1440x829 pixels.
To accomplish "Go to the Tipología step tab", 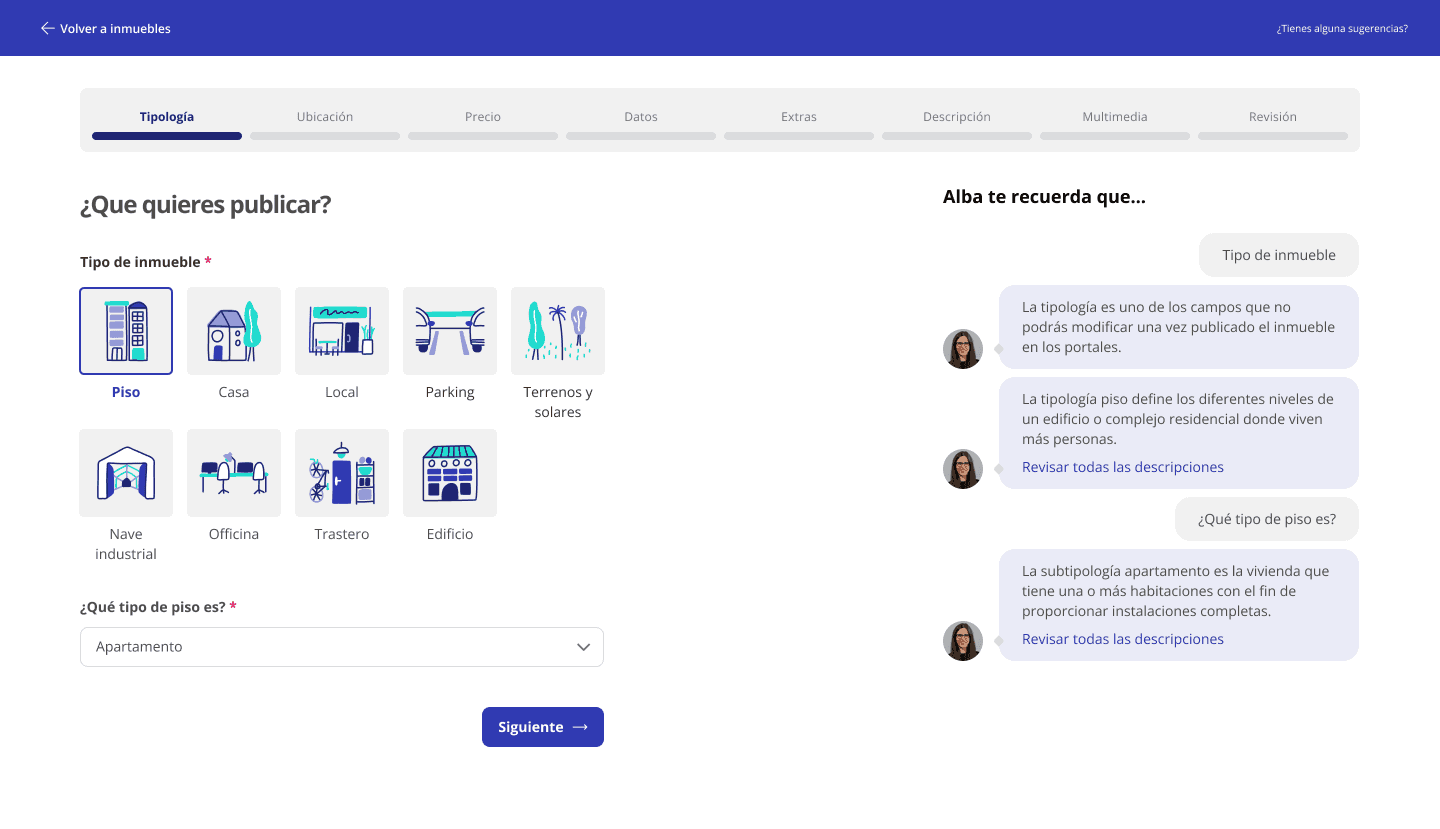I will pos(167,117).
